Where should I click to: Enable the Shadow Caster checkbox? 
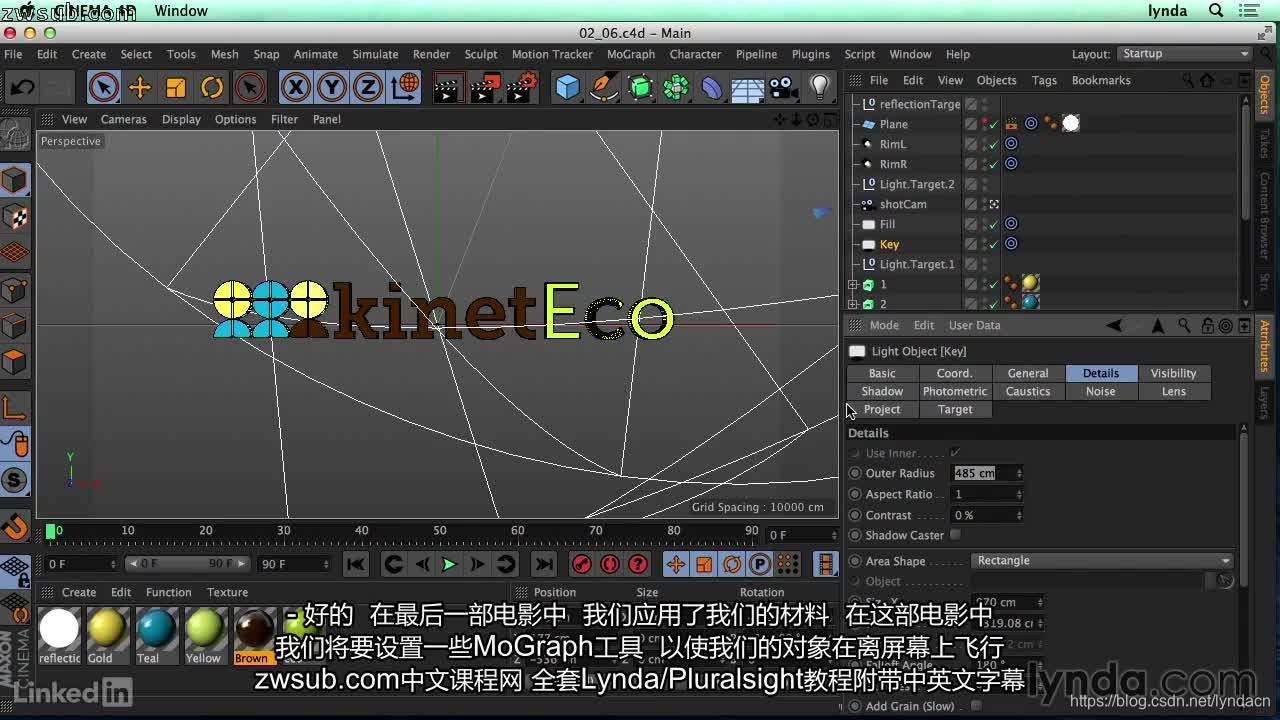click(x=955, y=535)
